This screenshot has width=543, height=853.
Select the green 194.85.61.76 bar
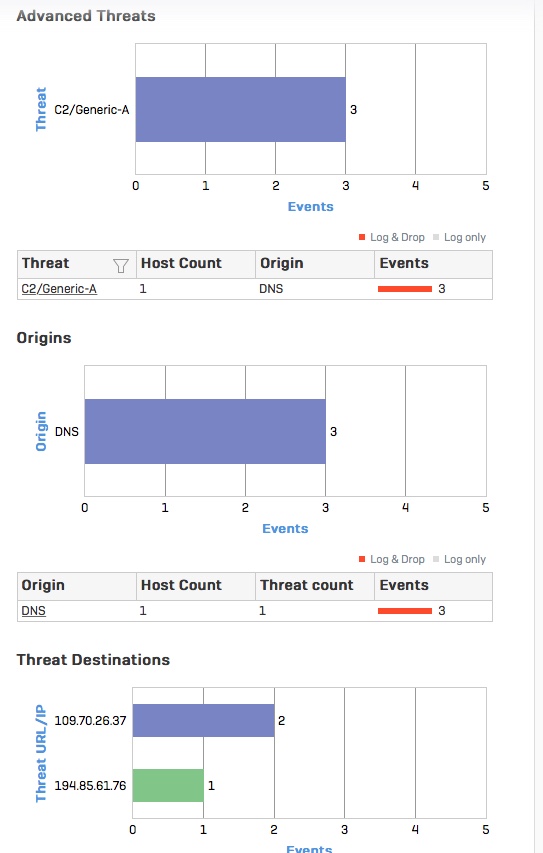168,785
